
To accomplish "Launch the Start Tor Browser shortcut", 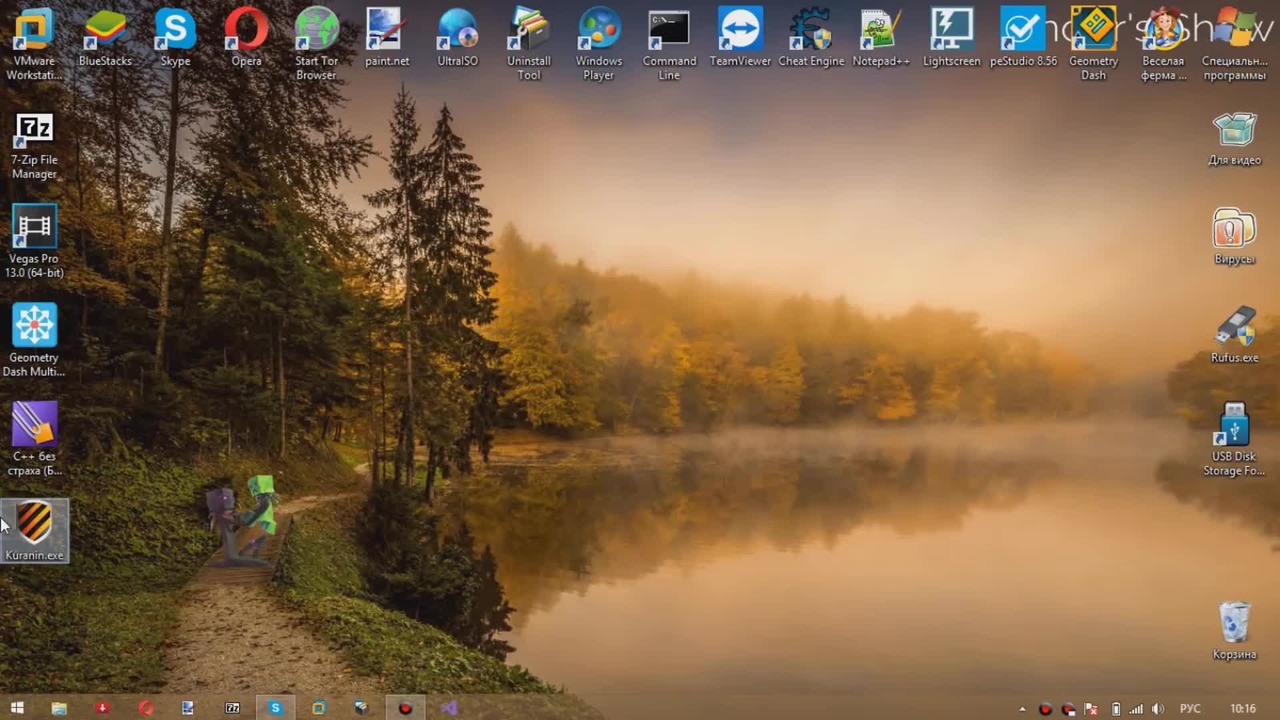I will [x=316, y=44].
